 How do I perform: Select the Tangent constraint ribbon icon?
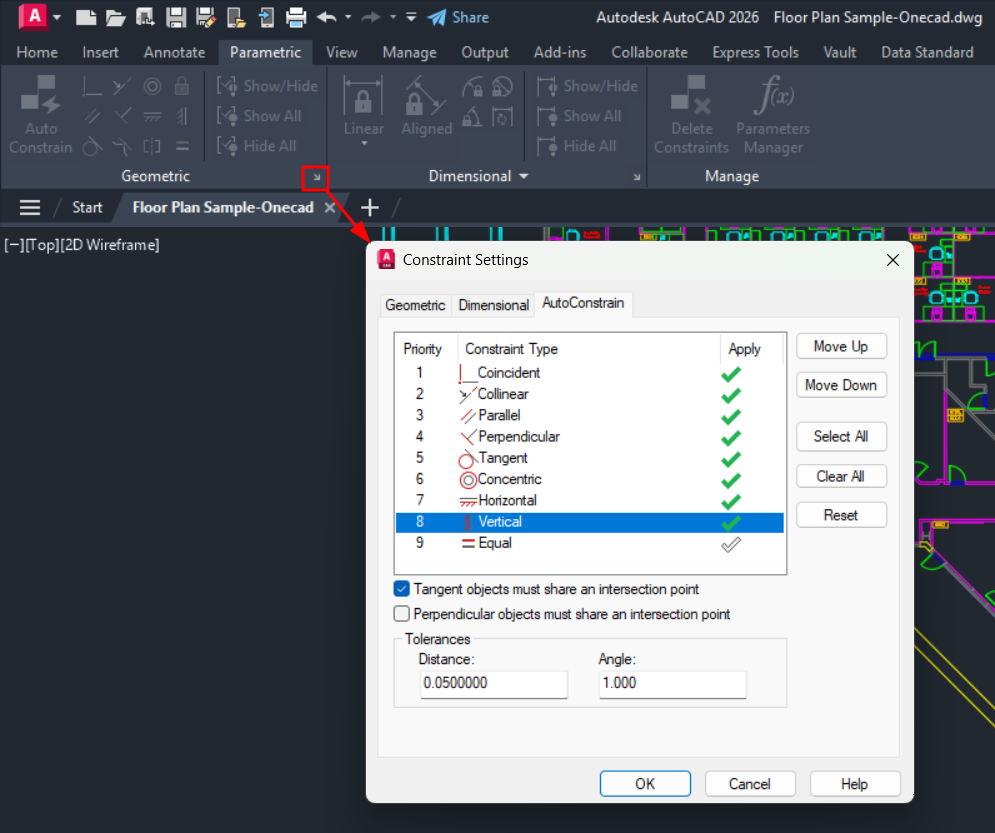(92, 147)
